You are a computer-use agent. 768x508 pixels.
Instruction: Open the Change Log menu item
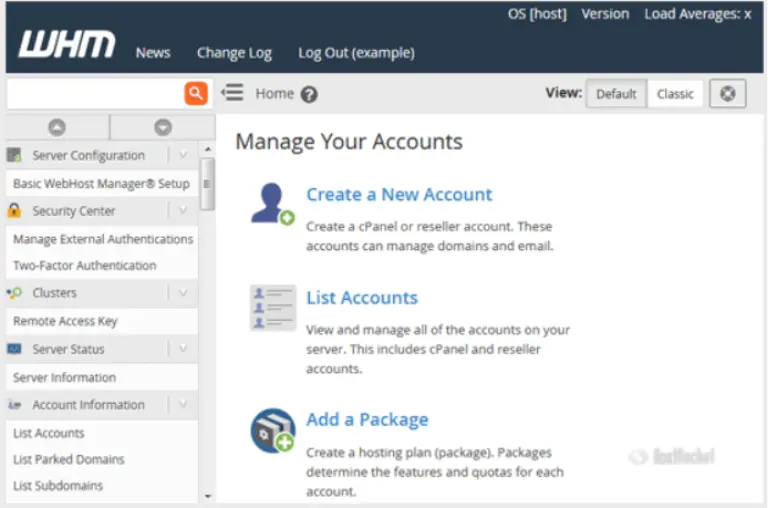pos(234,53)
